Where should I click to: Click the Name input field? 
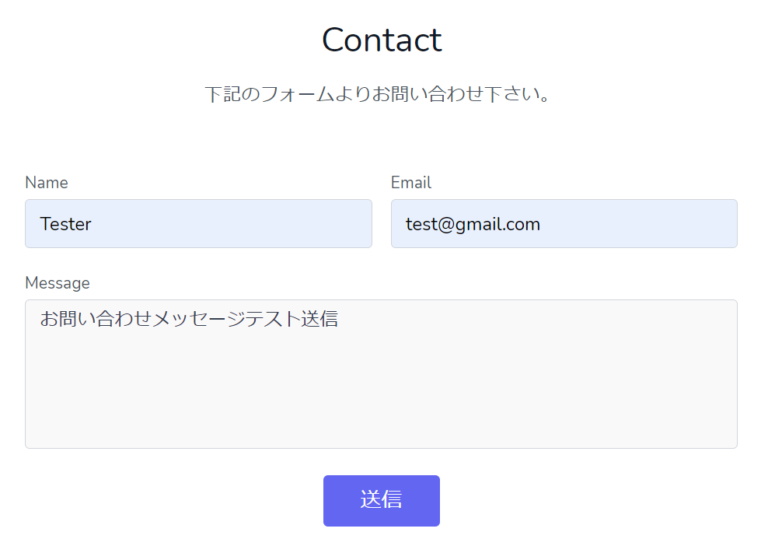(198, 223)
